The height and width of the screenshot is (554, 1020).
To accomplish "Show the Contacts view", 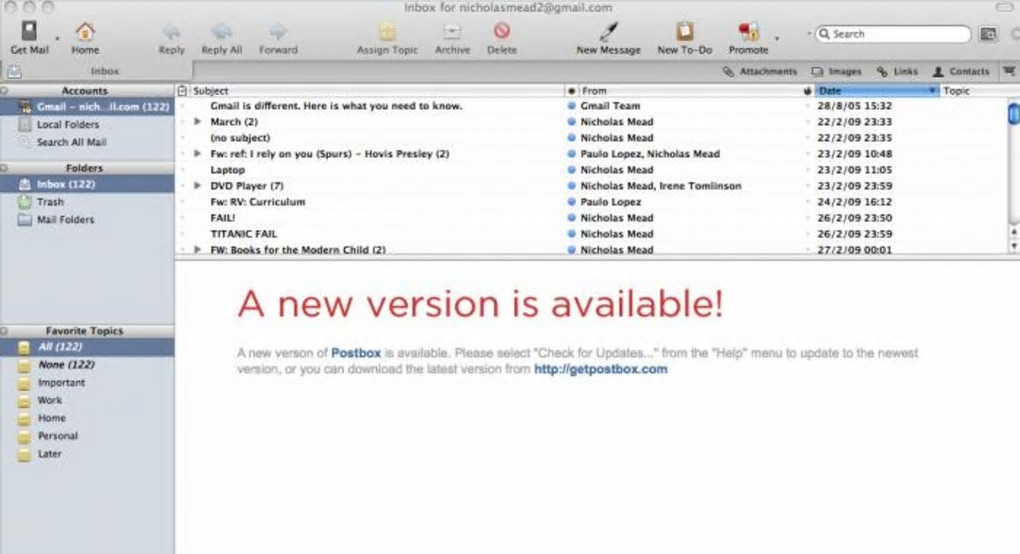I will point(961,72).
